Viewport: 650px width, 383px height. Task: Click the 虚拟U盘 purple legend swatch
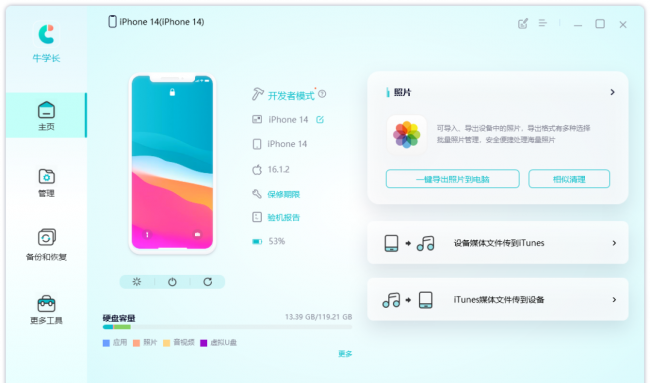point(204,343)
